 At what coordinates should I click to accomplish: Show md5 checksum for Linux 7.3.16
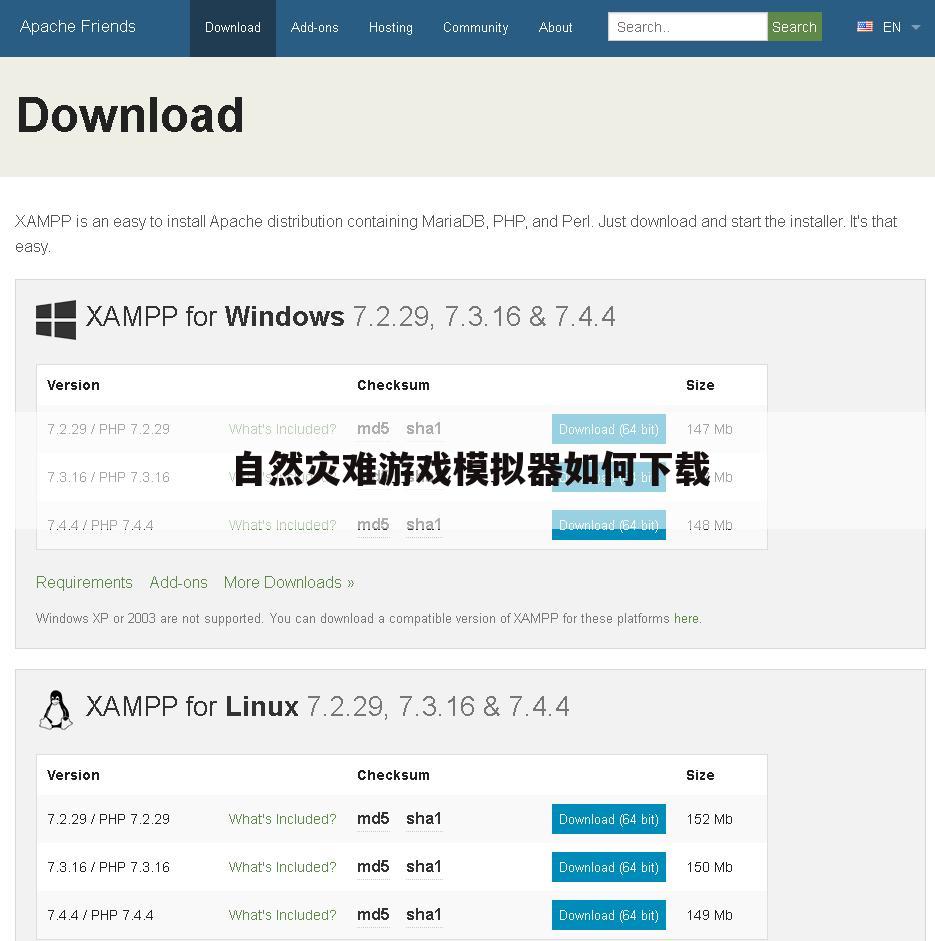click(373, 867)
